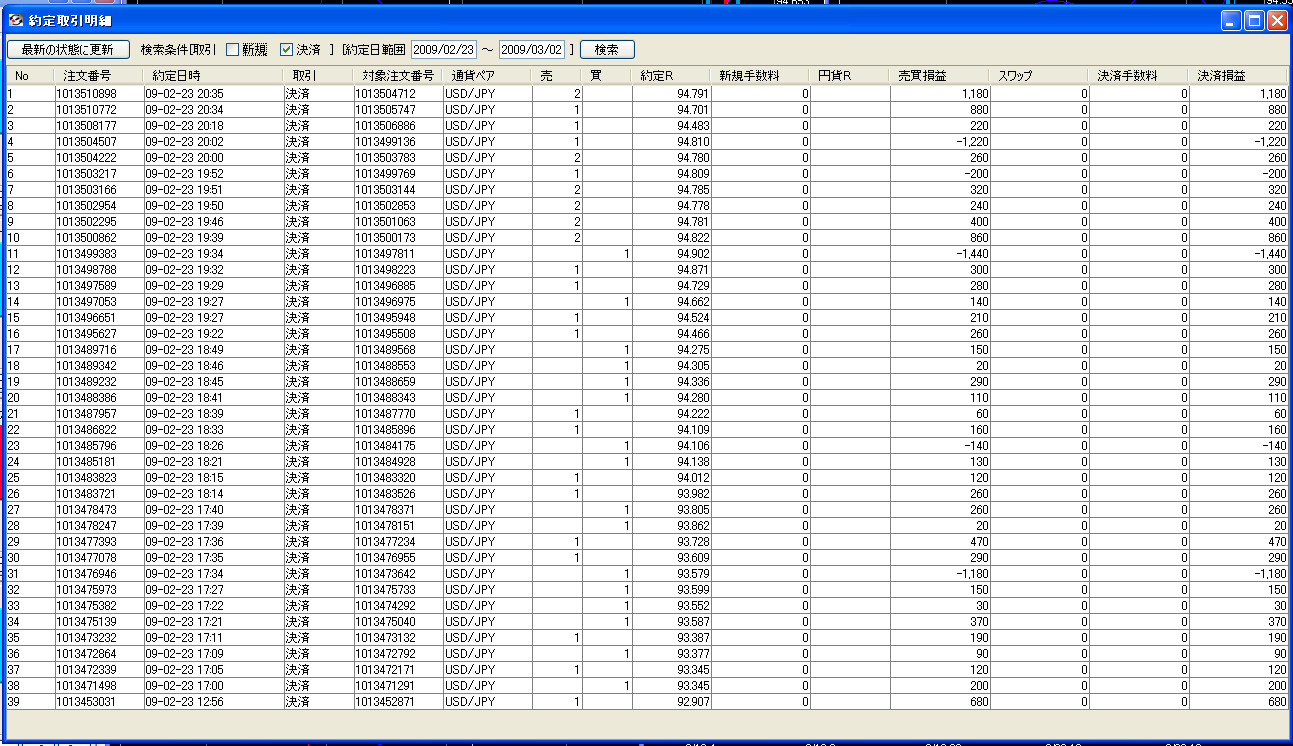Select order number 1013510898

point(86,93)
